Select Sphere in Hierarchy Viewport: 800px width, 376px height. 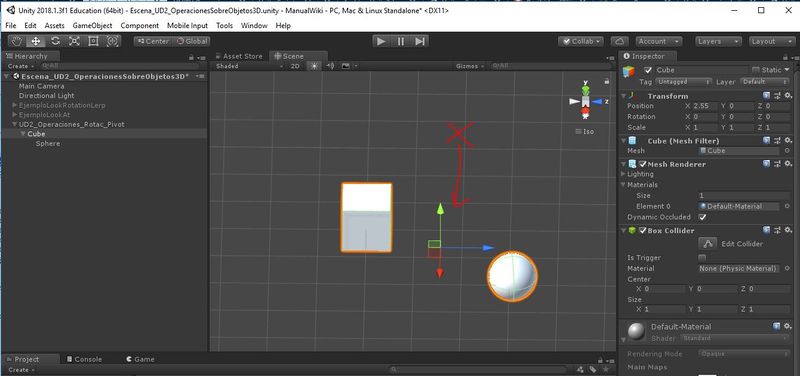[48, 143]
